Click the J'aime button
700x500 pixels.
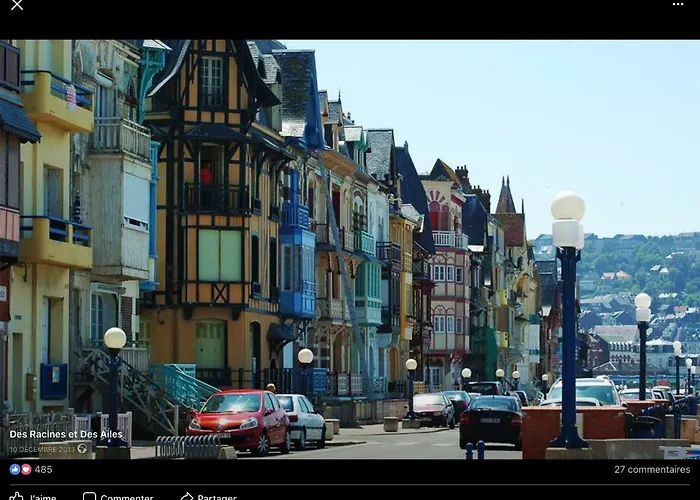pos(33,497)
